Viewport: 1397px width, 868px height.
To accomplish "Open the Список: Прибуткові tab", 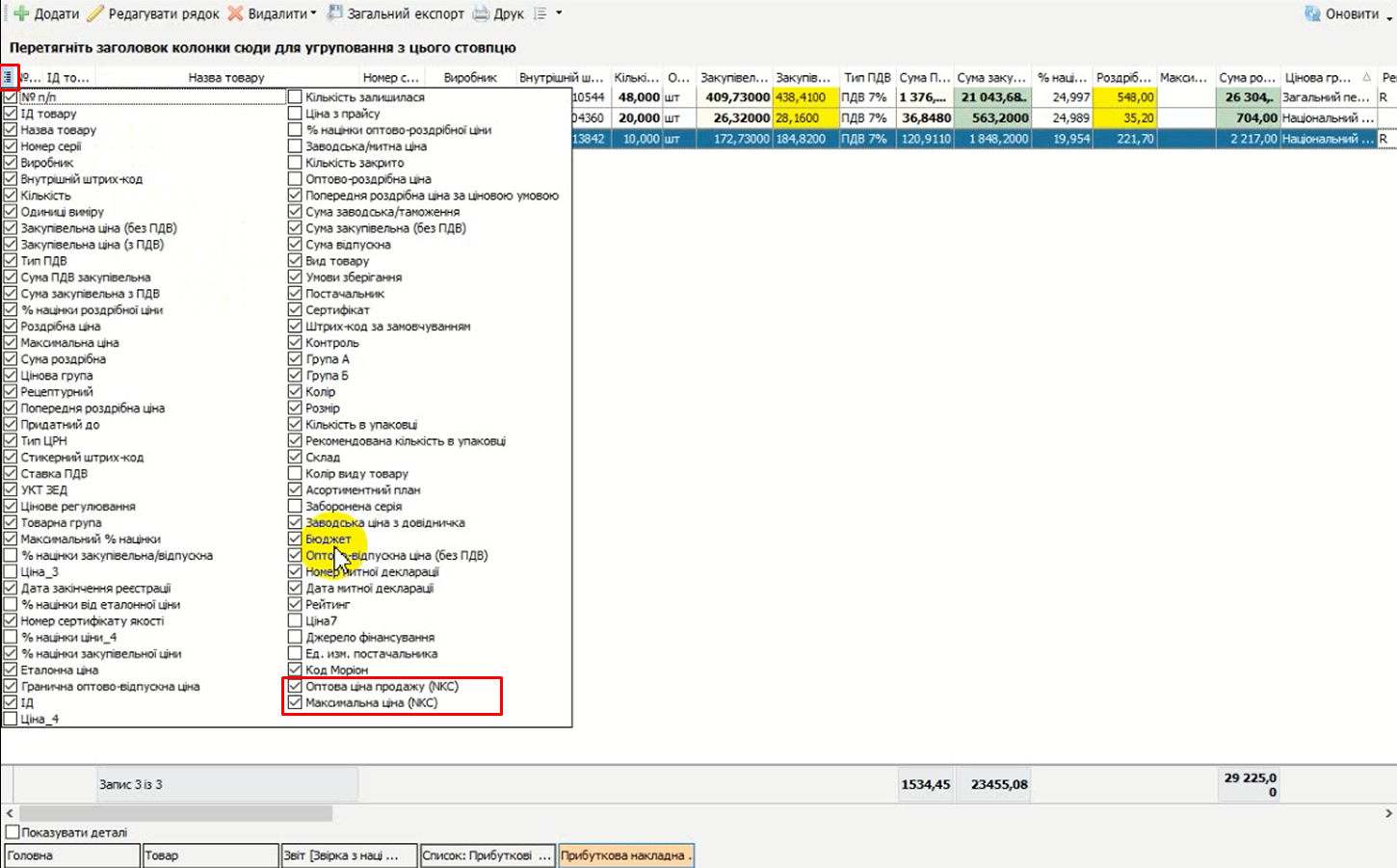I will (x=487, y=855).
